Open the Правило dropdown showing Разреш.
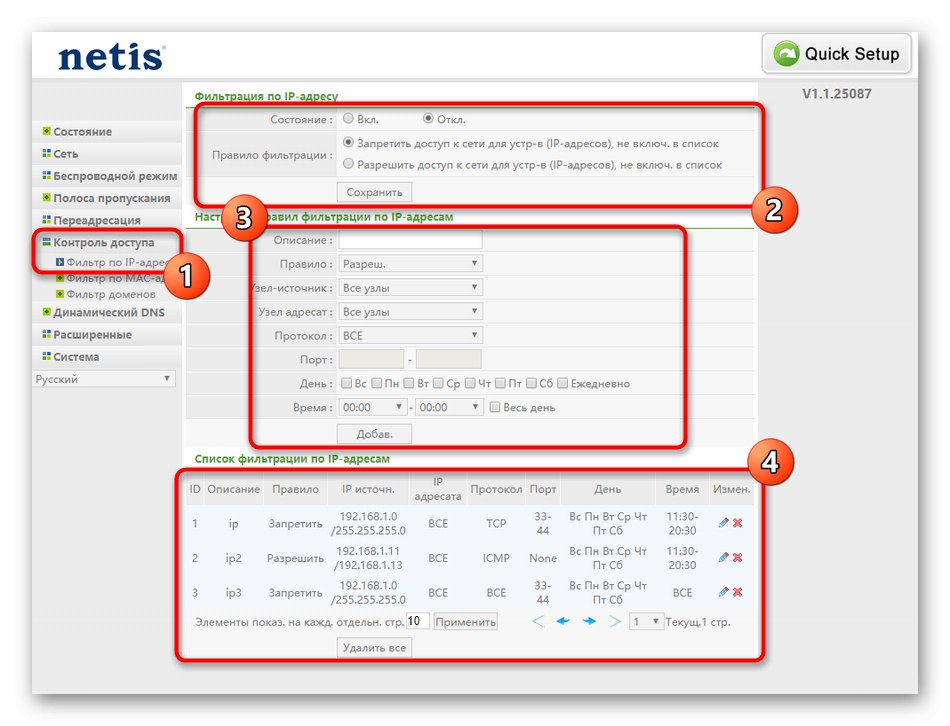 pos(410,264)
